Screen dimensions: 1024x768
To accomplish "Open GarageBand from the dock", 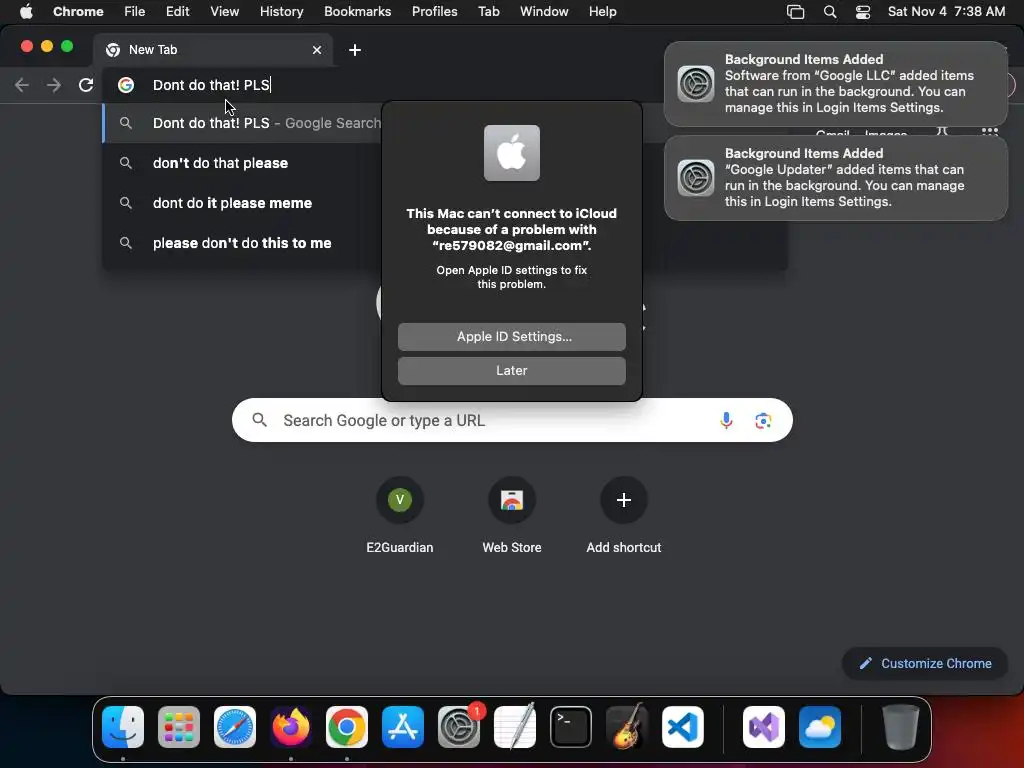I will click(x=627, y=727).
